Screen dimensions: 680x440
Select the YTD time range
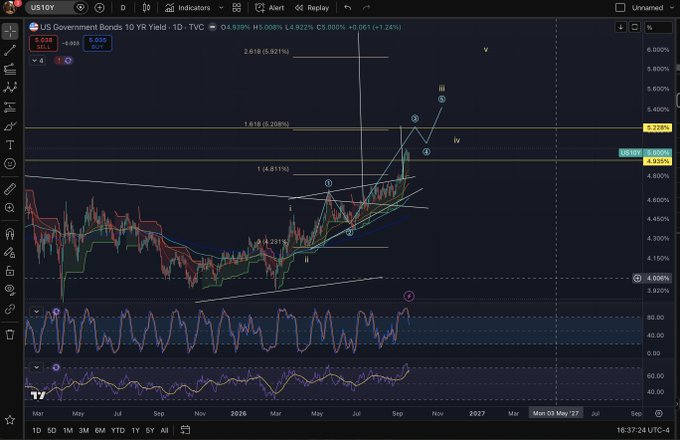click(118, 430)
